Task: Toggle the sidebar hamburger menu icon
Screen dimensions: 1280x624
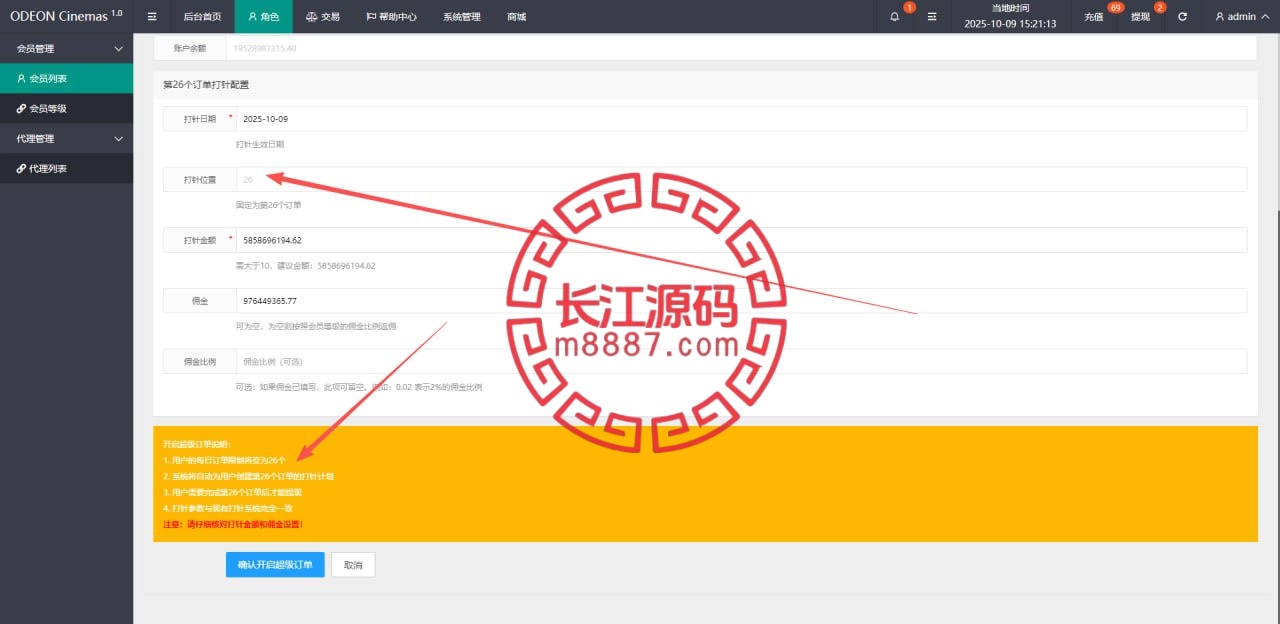Action: click(152, 17)
